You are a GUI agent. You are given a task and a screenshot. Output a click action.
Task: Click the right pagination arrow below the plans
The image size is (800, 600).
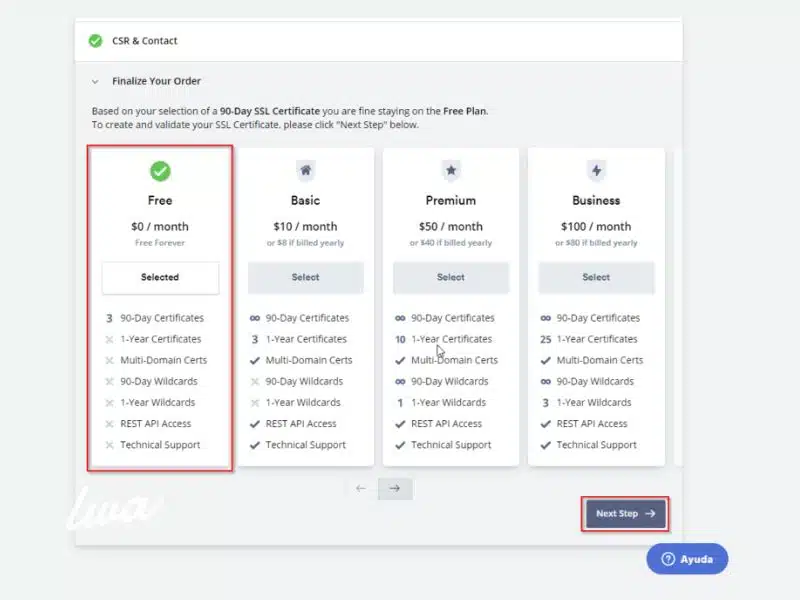pyautogui.click(x=394, y=488)
